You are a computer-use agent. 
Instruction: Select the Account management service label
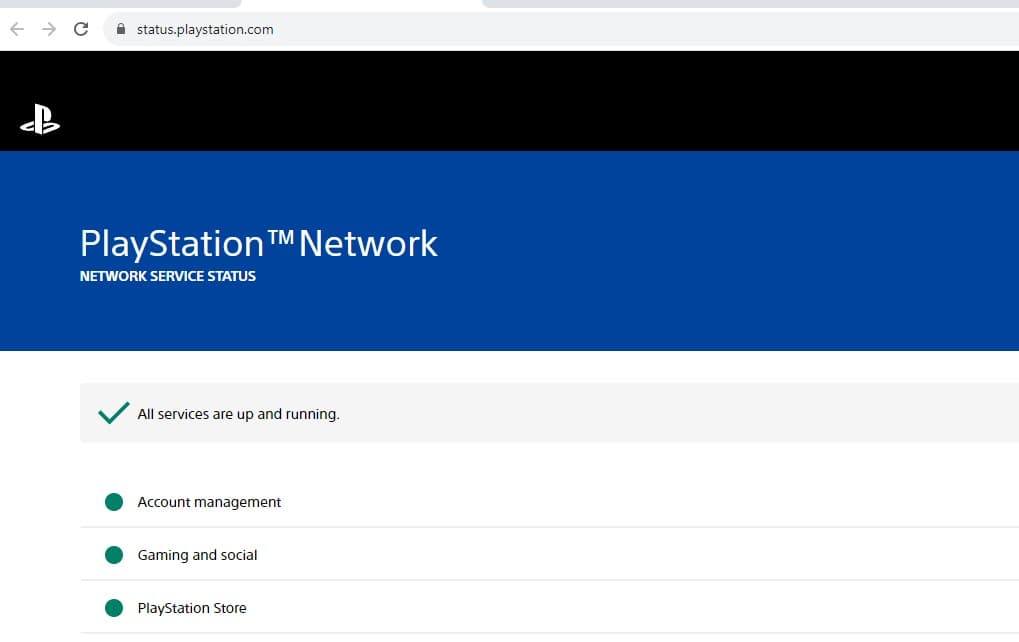[208, 501]
